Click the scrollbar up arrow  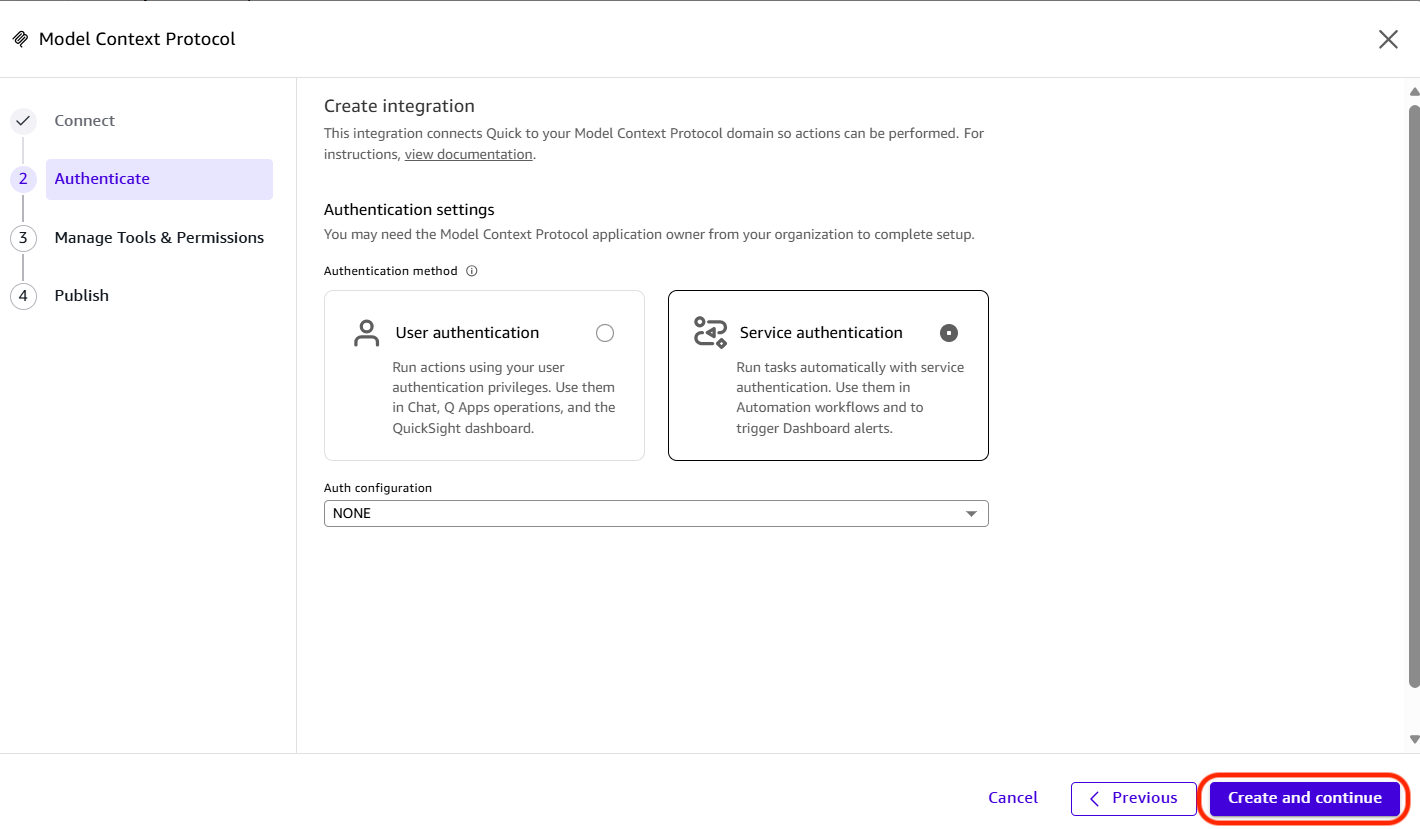[x=1414, y=91]
